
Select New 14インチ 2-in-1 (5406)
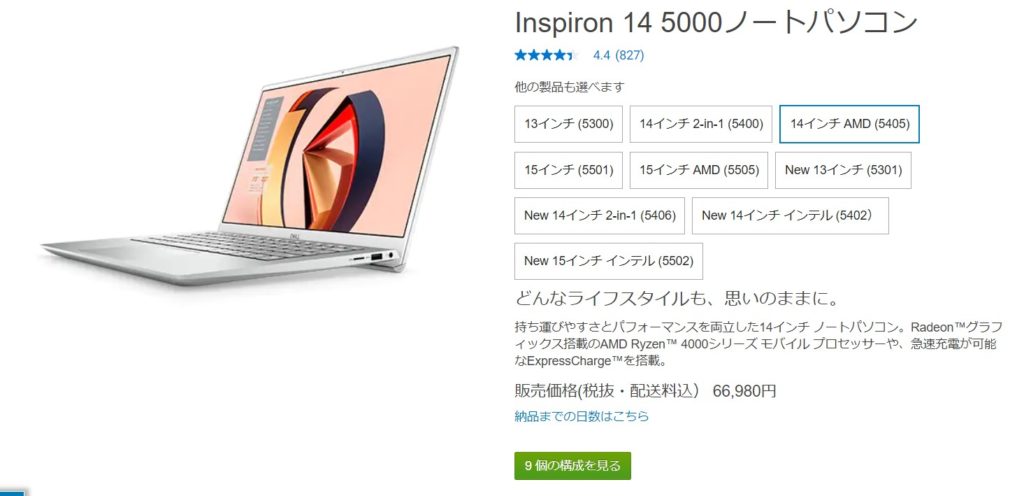[x=600, y=215]
